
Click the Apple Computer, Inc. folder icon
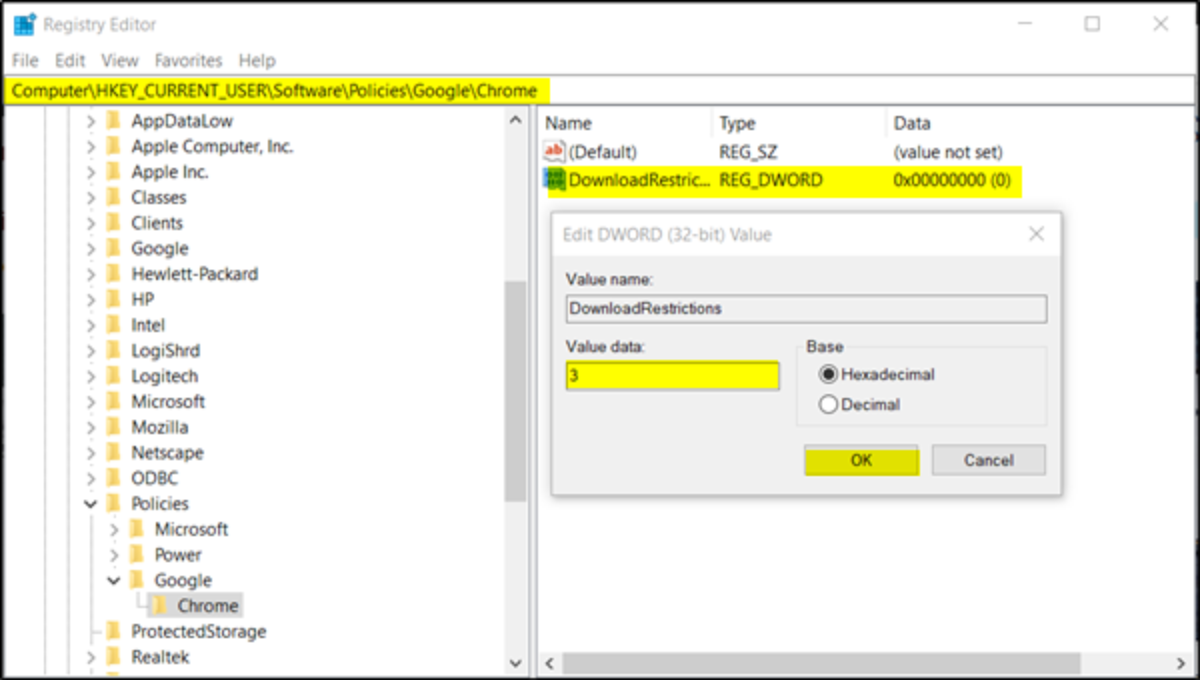tap(116, 147)
